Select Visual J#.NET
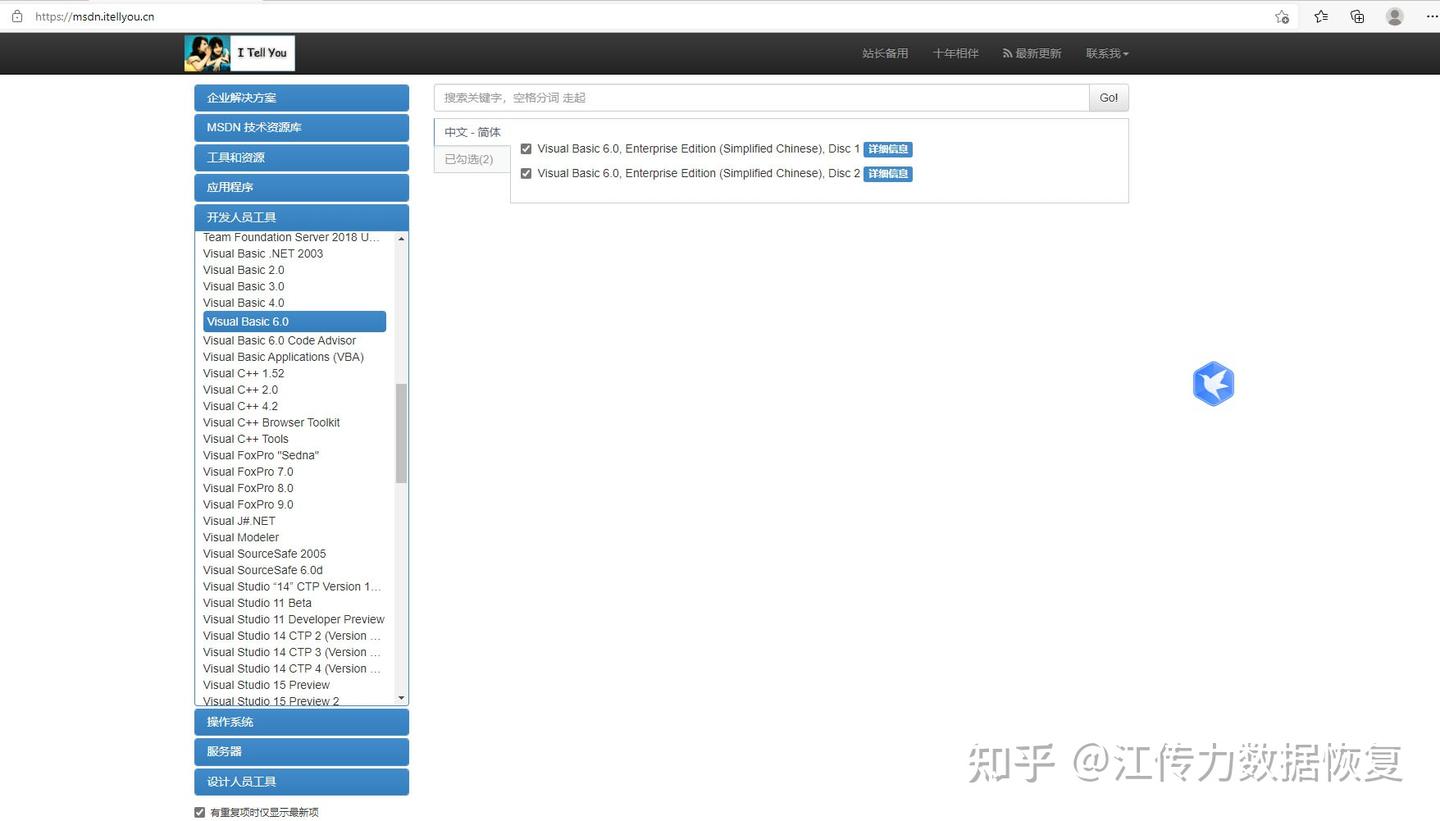The height and width of the screenshot is (821, 1440). click(239, 521)
